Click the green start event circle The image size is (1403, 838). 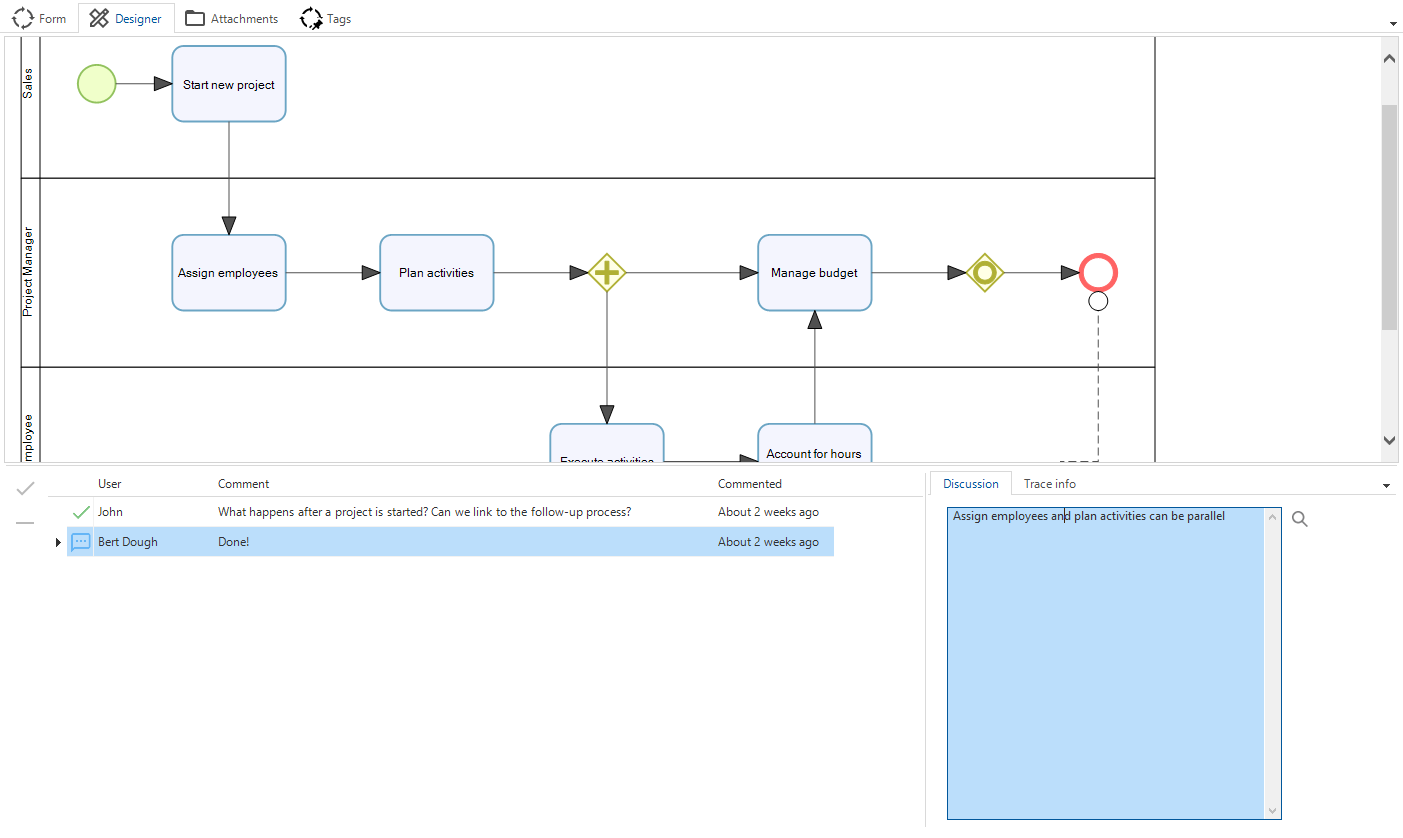(97, 84)
